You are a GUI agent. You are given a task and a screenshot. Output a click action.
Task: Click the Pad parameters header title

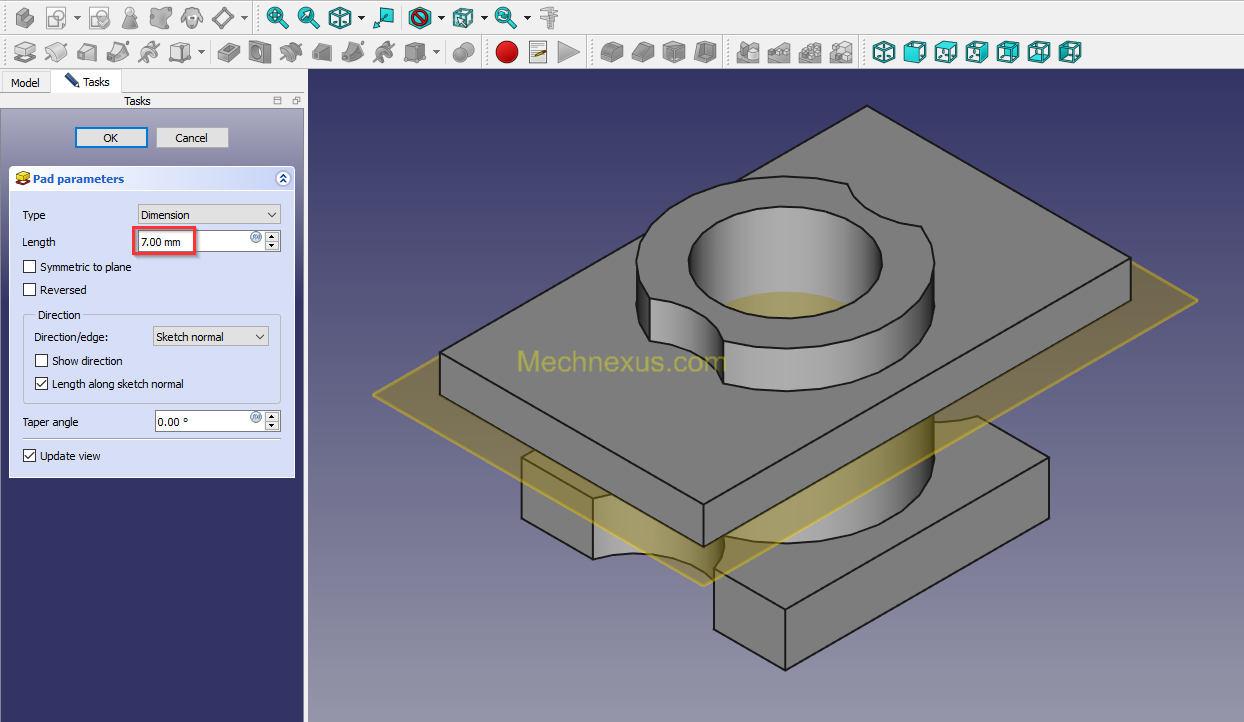(x=78, y=179)
